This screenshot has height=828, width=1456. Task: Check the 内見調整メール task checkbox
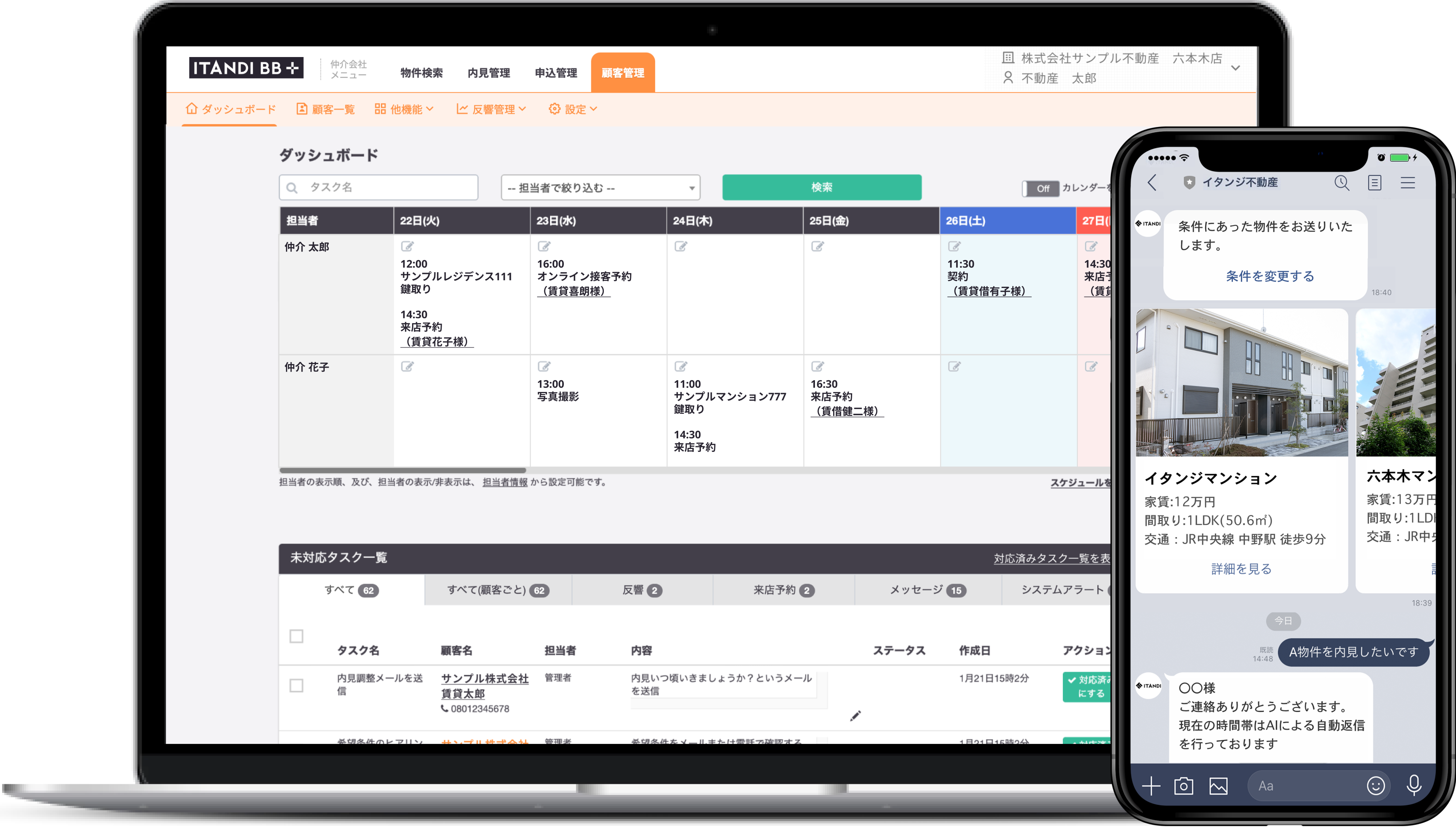point(296,685)
